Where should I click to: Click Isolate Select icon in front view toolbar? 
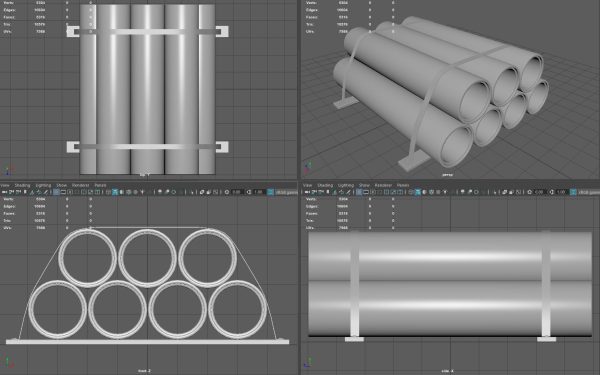click(192, 192)
